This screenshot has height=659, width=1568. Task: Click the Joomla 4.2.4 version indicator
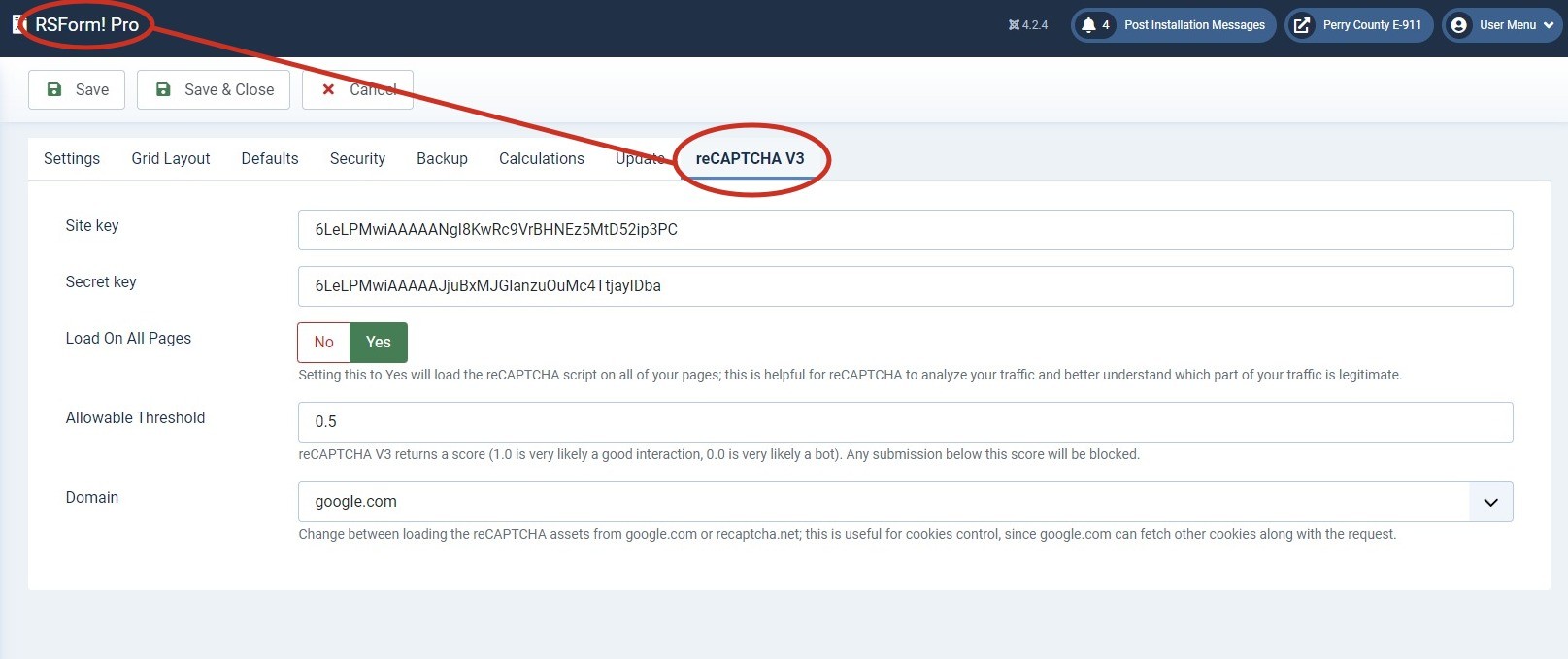point(1028,25)
